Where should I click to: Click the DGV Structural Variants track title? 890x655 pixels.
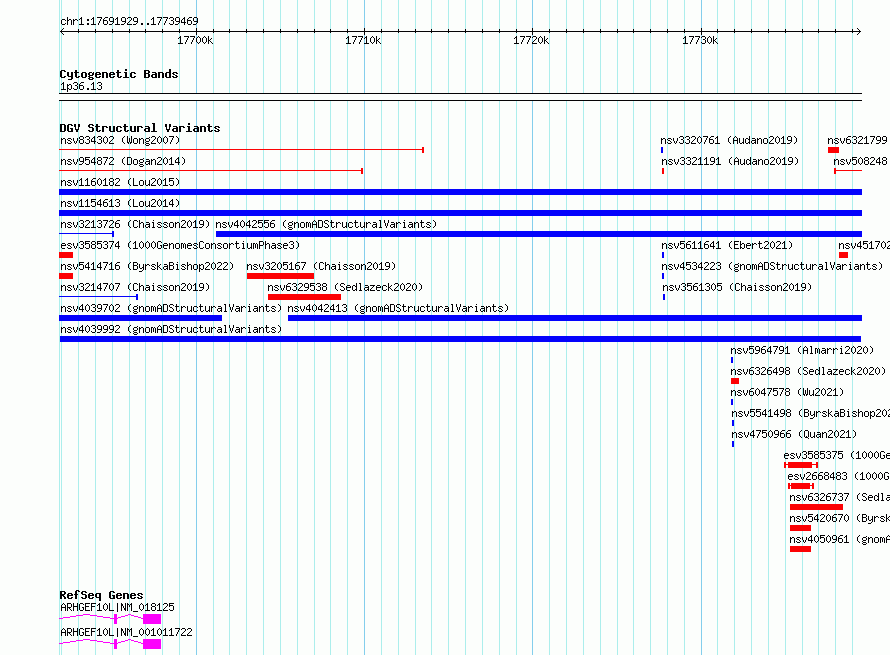[140, 128]
